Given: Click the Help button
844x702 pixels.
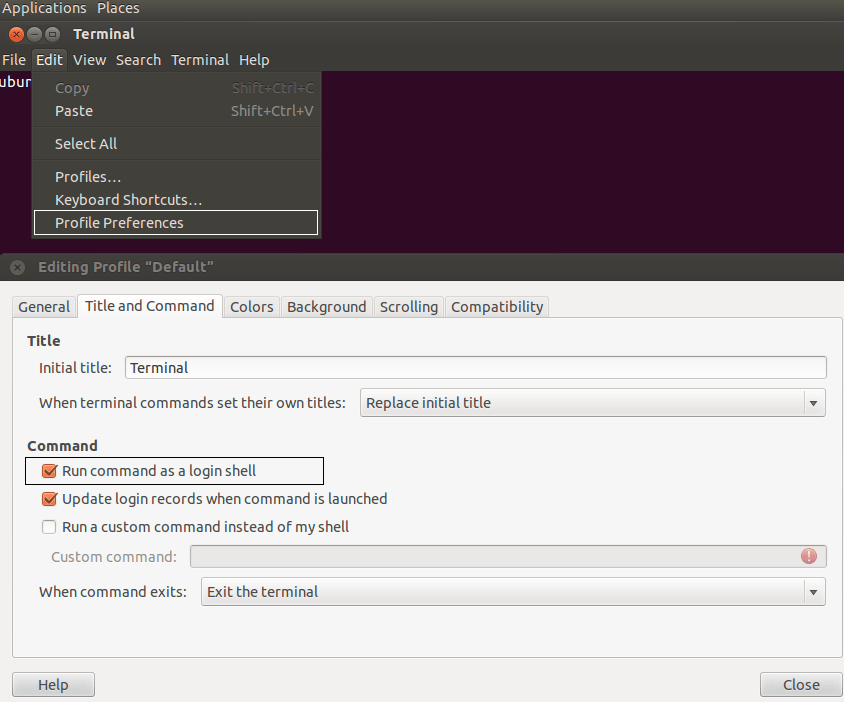Looking at the screenshot, I should point(53,684).
